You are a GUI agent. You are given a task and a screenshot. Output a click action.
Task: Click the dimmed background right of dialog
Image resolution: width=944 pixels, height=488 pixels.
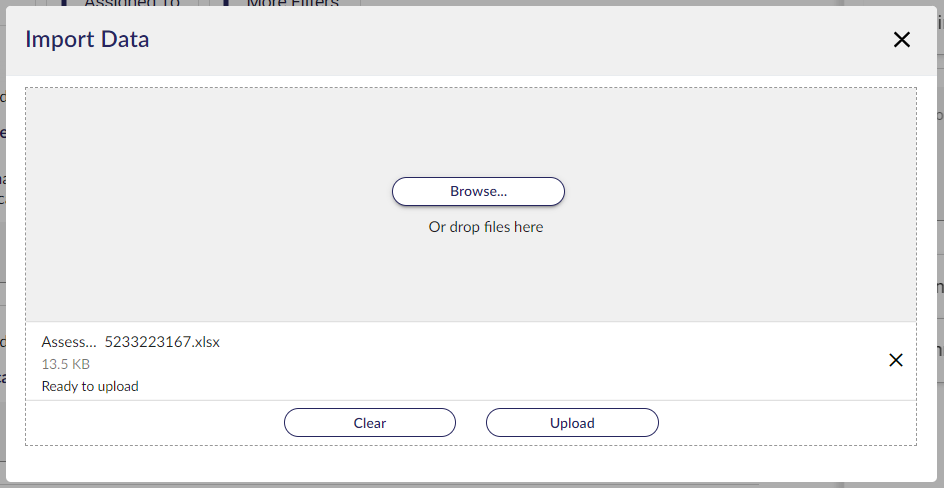pyautogui.click(x=941, y=241)
